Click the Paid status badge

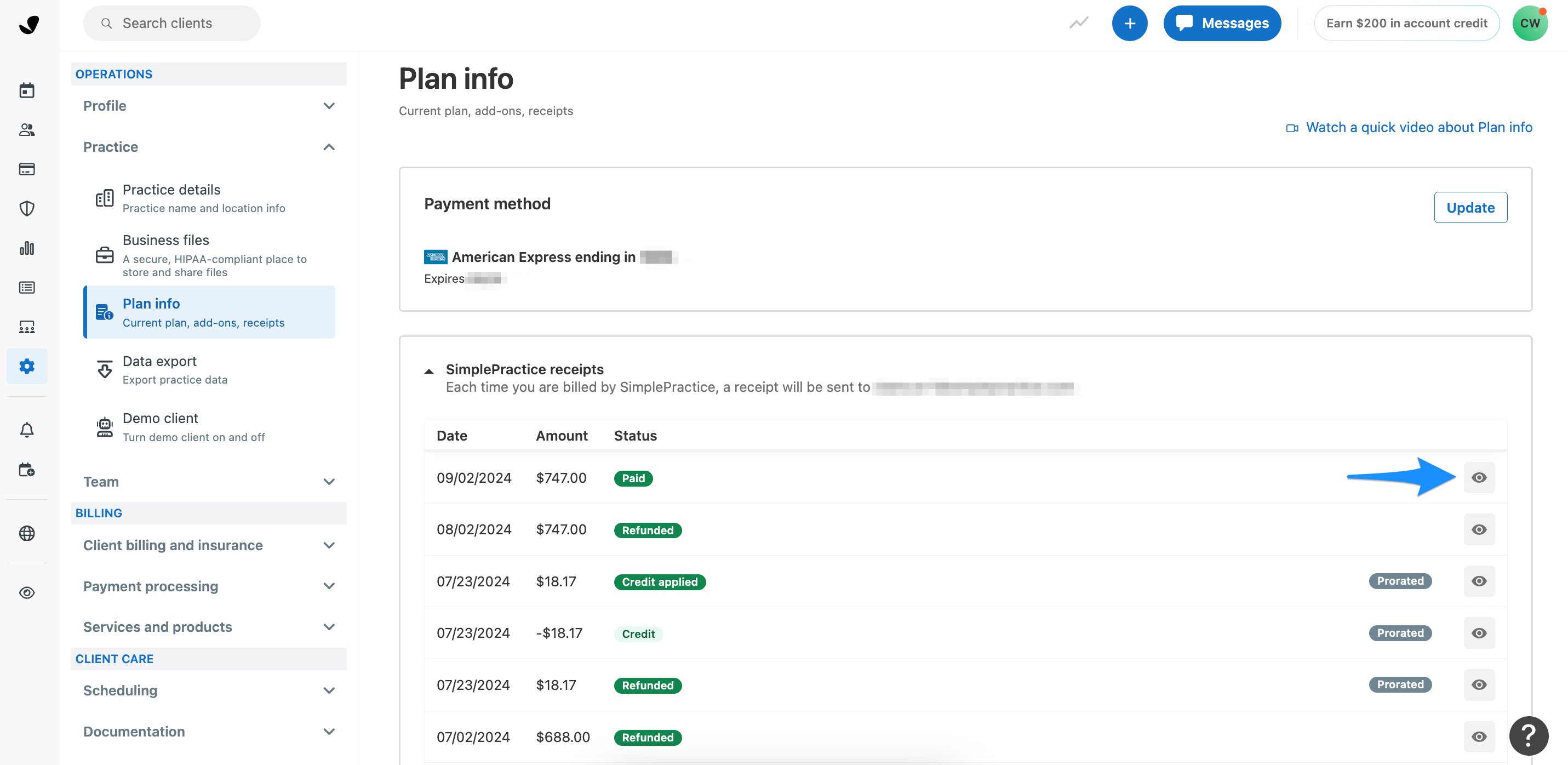pyautogui.click(x=633, y=478)
